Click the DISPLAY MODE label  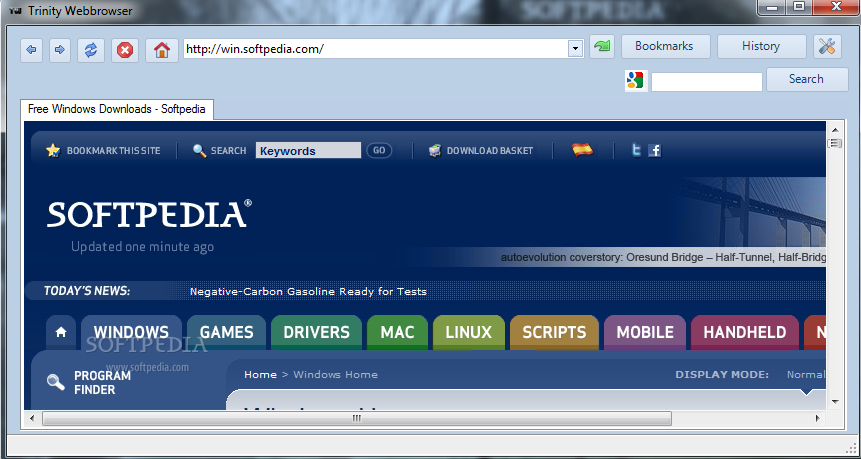[x=722, y=374]
